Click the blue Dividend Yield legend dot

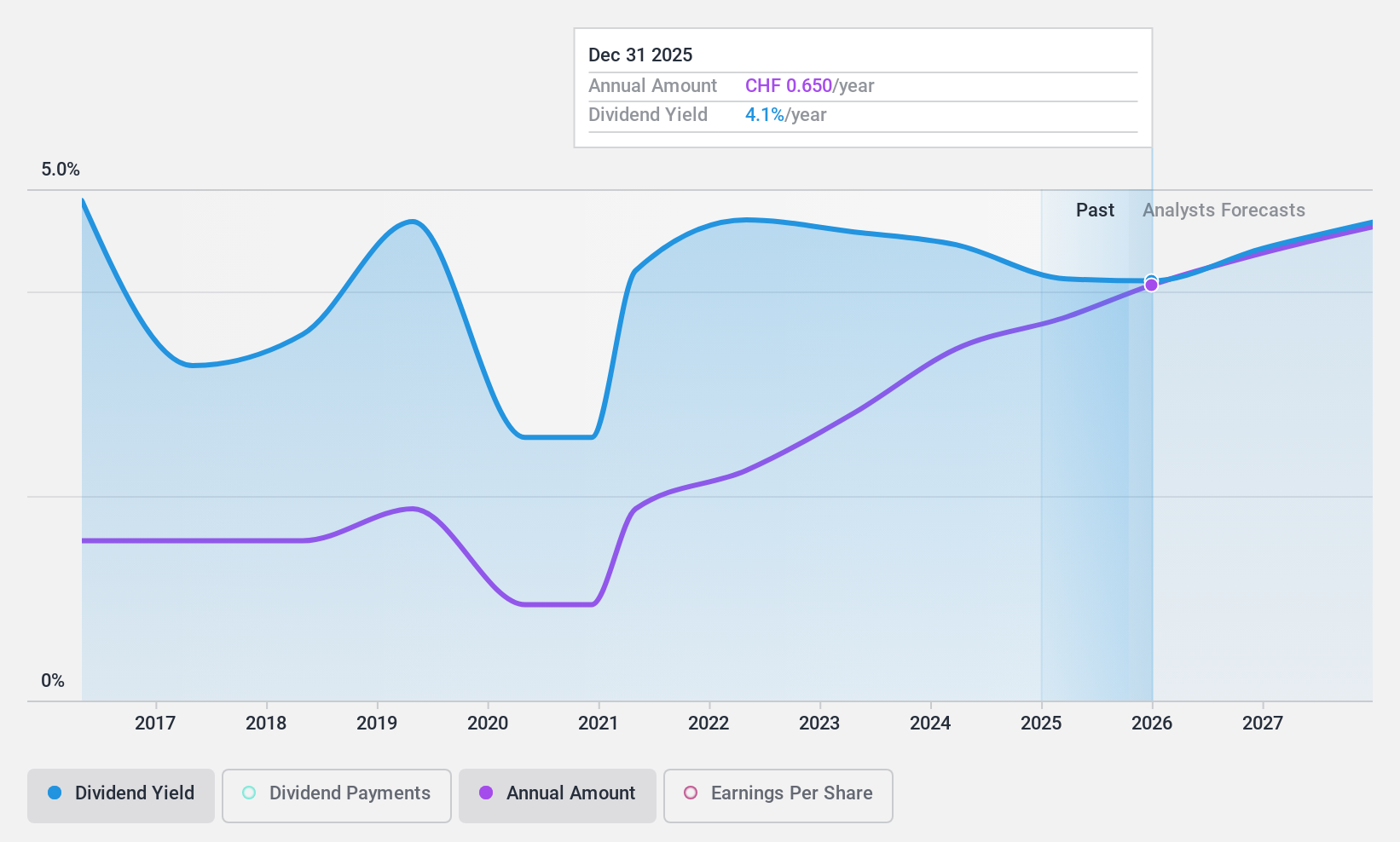point(55,793)
